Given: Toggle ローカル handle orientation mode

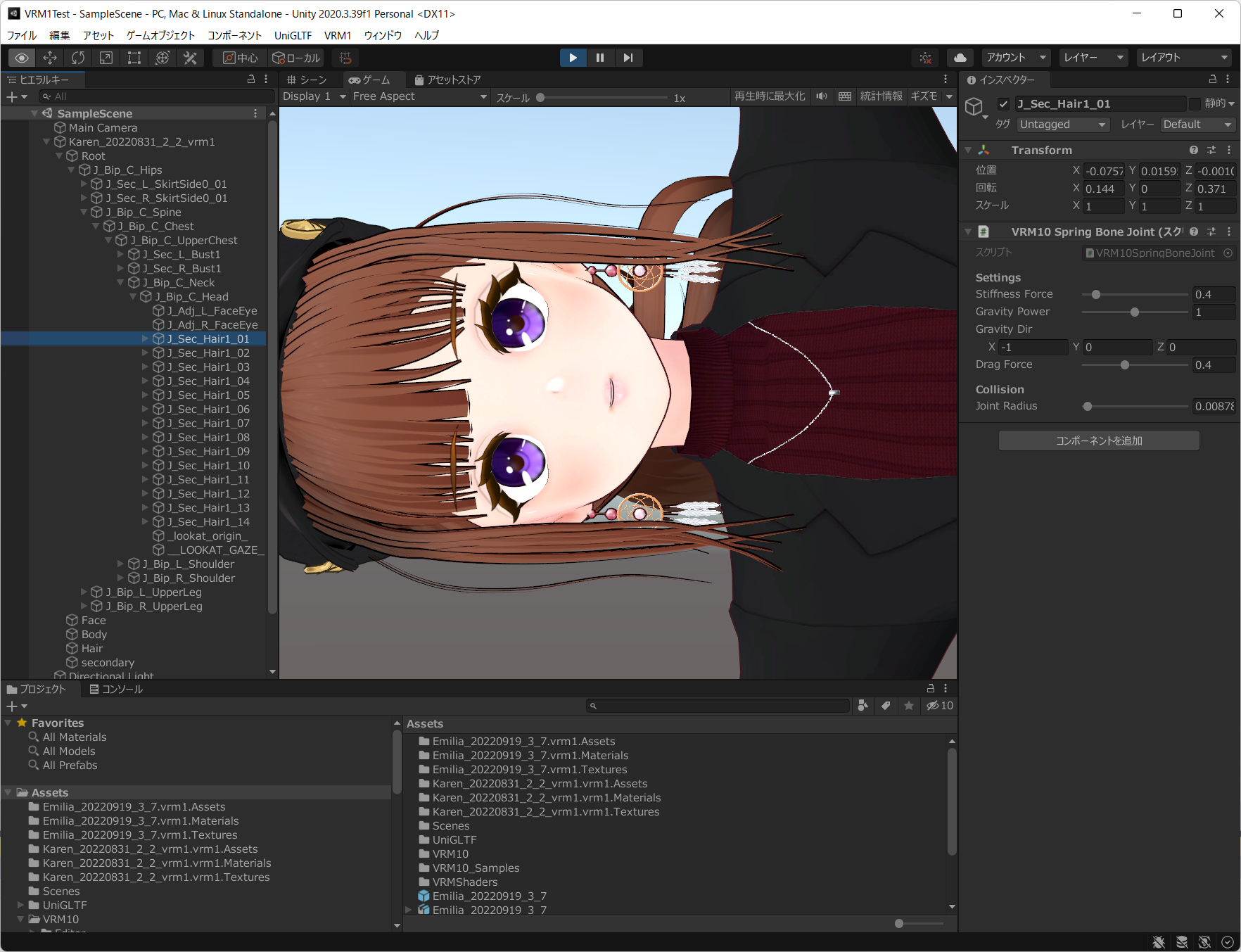Looking at the screenshot, I should pos(296,58).
